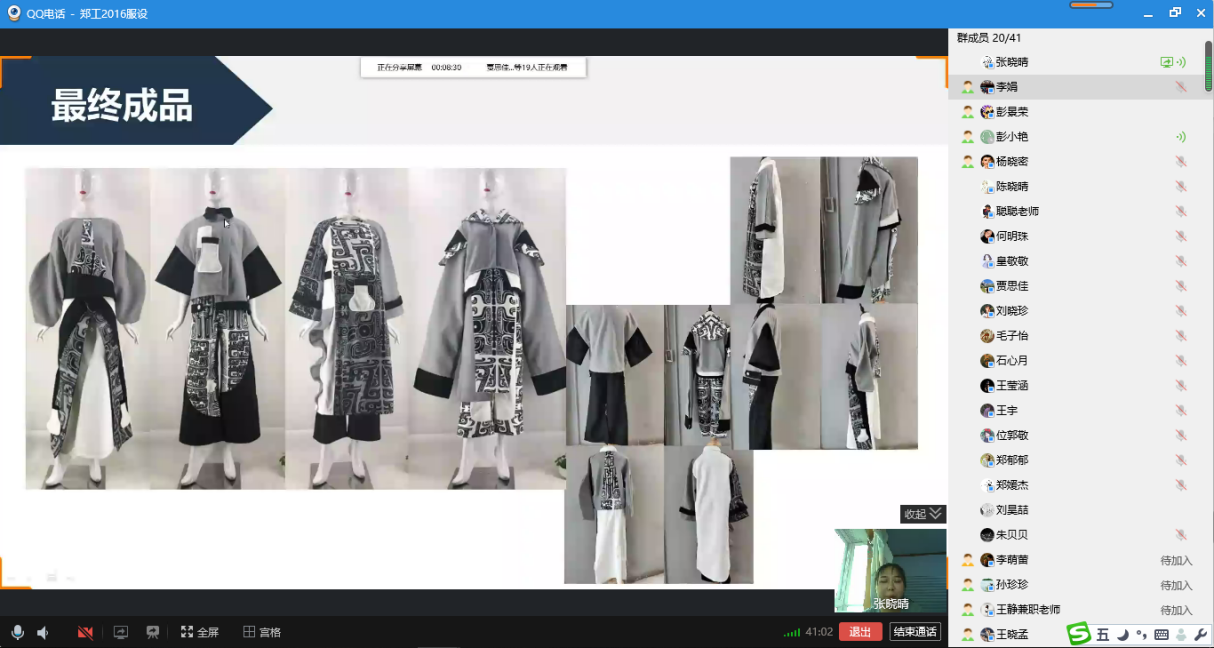This screenshot has width=1214, height=648.
Task: Select member 聪聪老师 in the list
Action: (x=1017, y=211)
